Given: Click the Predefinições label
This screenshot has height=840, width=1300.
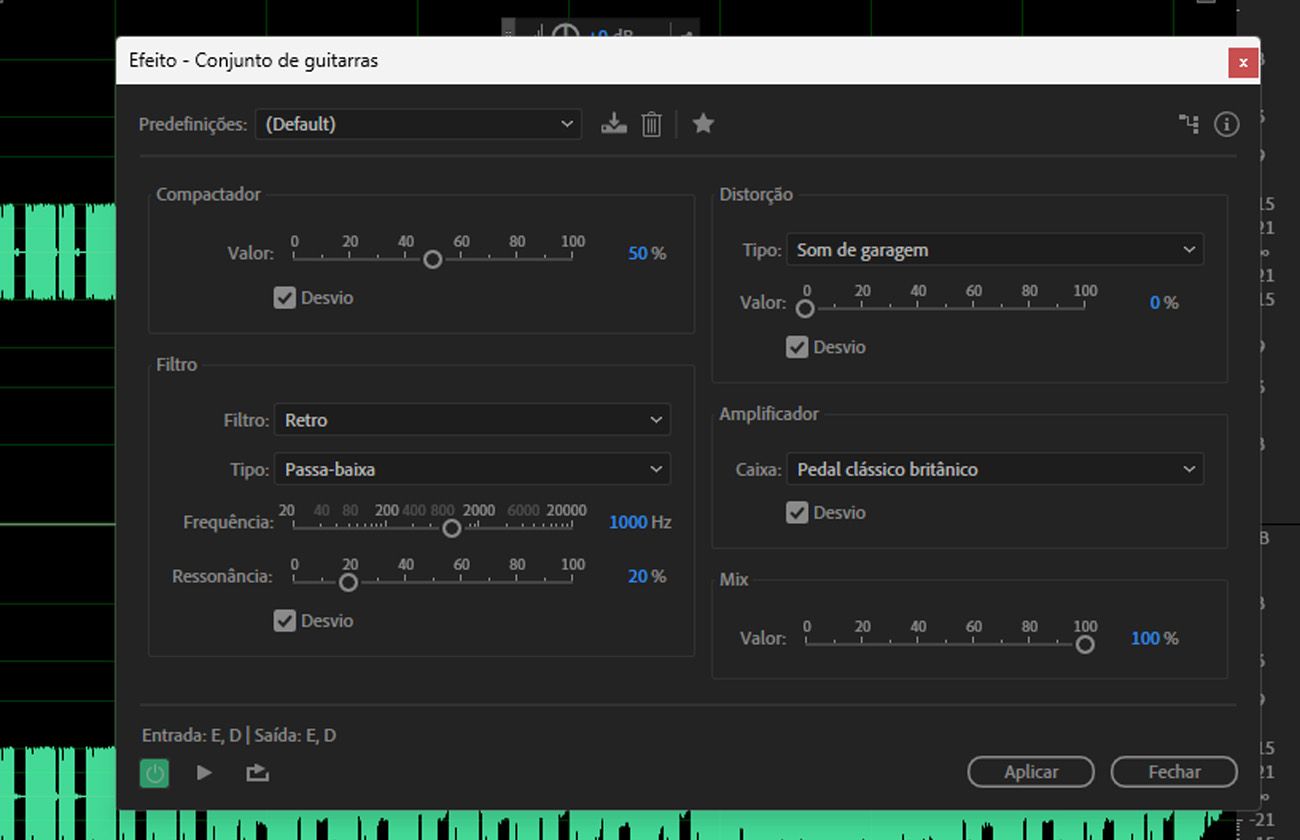Looking at the screenshot, I should point(193,124).
